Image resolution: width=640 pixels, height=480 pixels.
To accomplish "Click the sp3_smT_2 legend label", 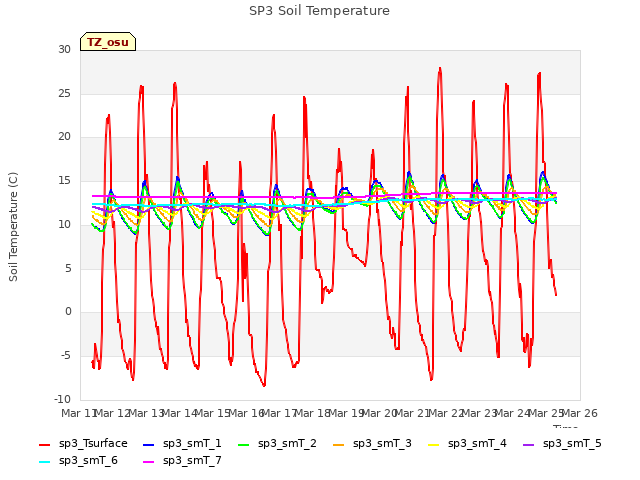I will click(287, 443).
